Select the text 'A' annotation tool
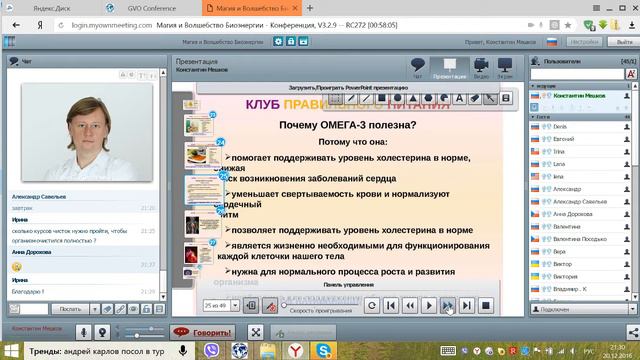The width and height of the screenshot is (640, 360). (459, 98)
